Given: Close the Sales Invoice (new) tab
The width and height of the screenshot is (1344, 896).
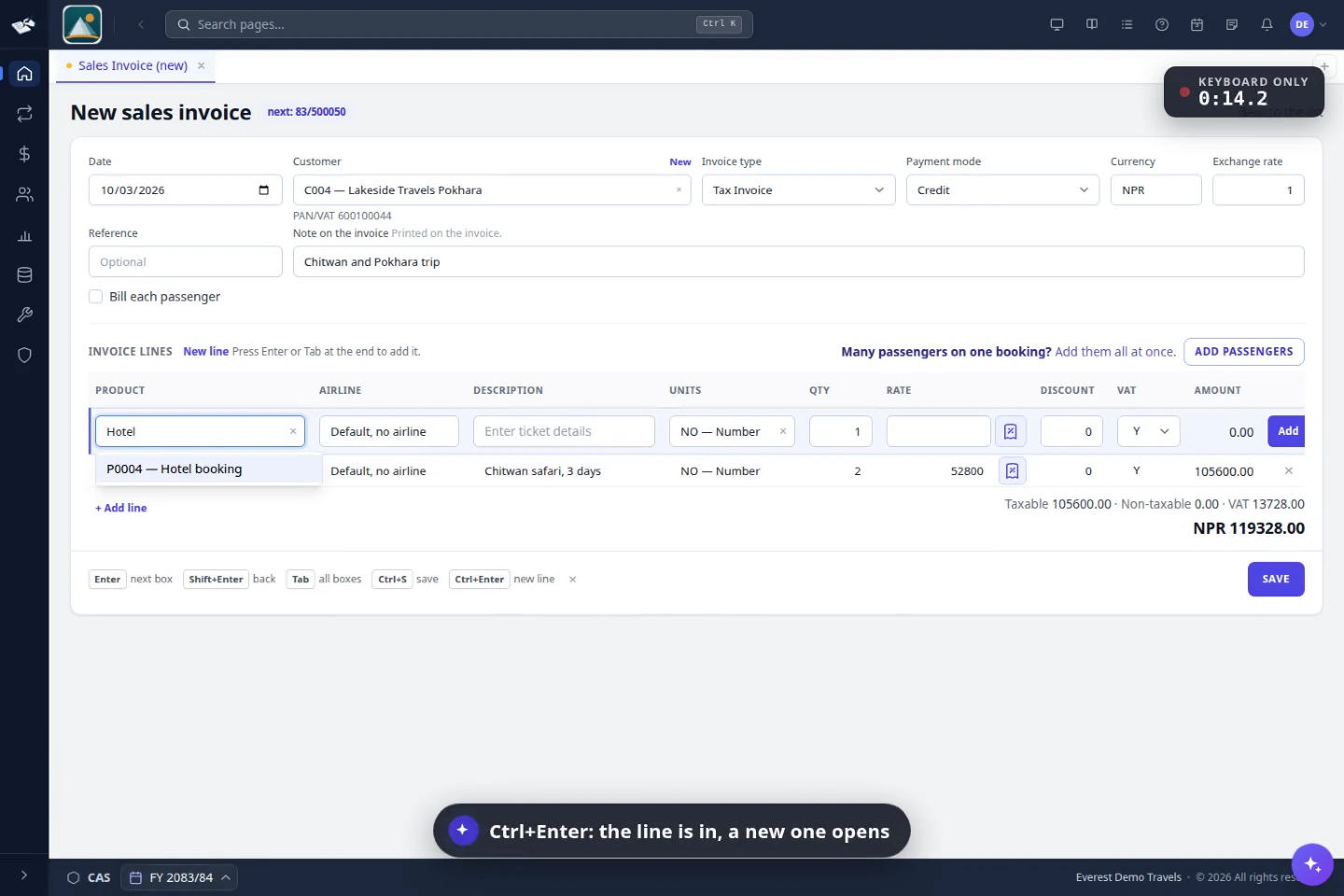Looking at the screenshot, I should tap(201, 65).
